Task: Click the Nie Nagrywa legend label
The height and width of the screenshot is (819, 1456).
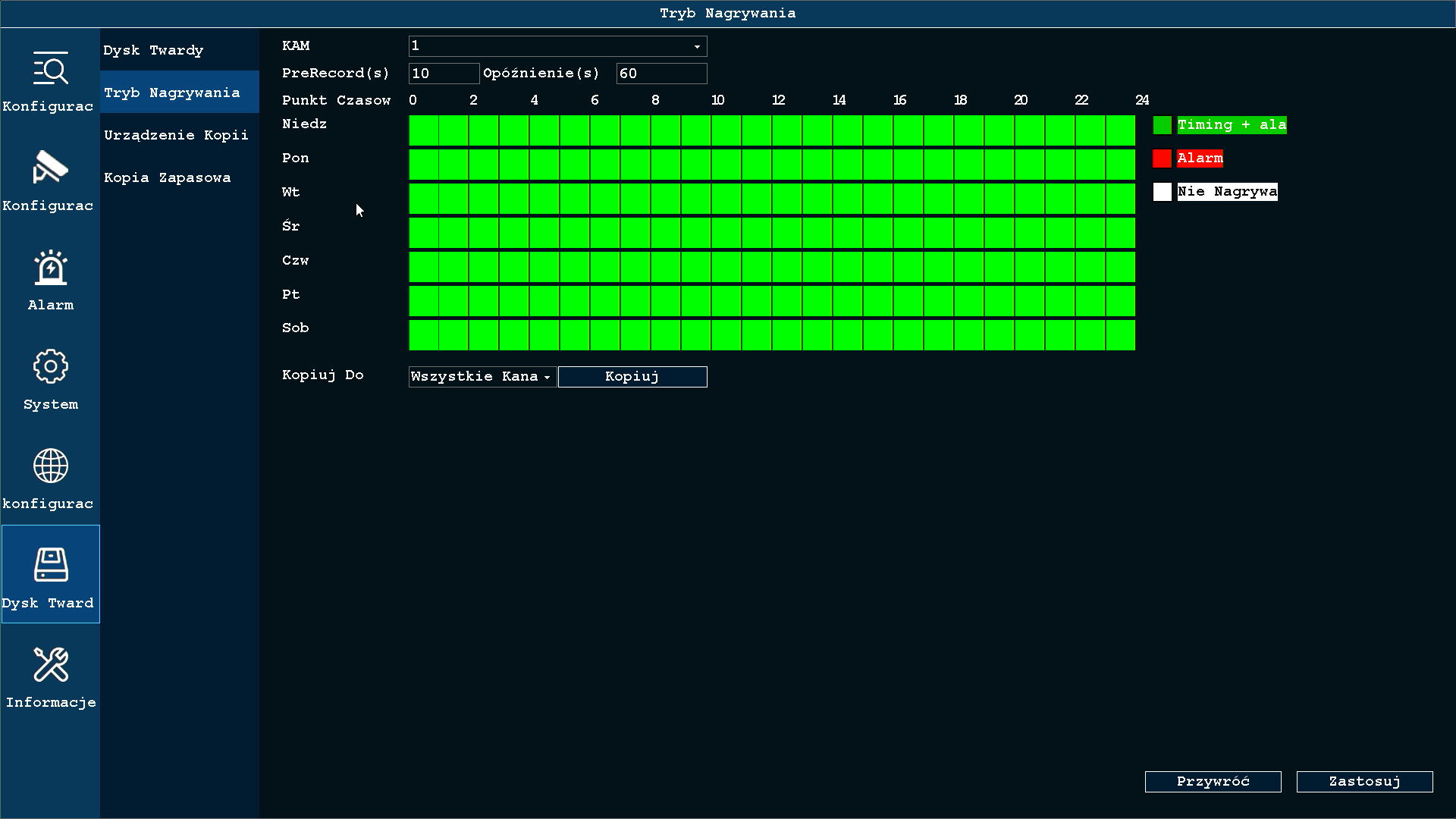Action: coord(1227,192)
